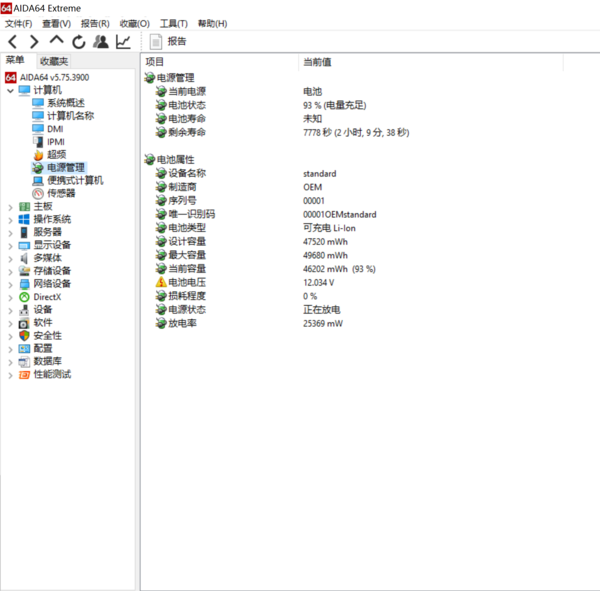Image resolution: width=600 pixels, height=591 pixels.
Task: Select 电源管理 in the tree
Action: point(65,168)
